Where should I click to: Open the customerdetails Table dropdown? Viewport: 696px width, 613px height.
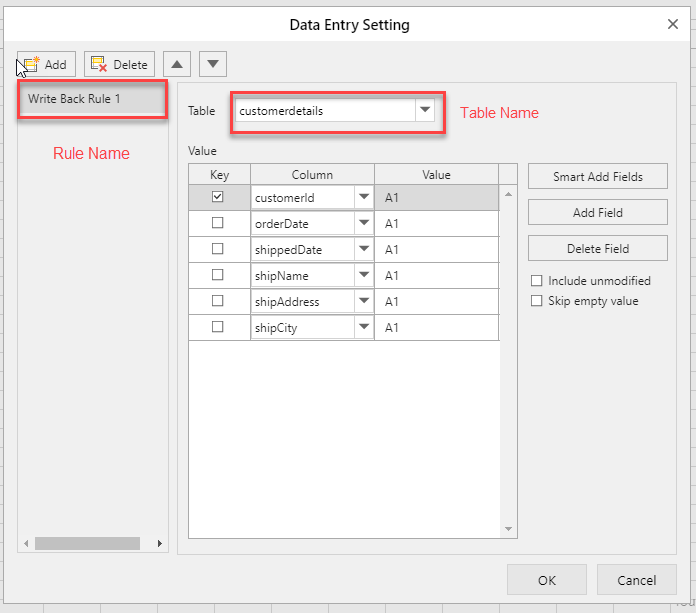pyautogui.click(x=425, y=111)
